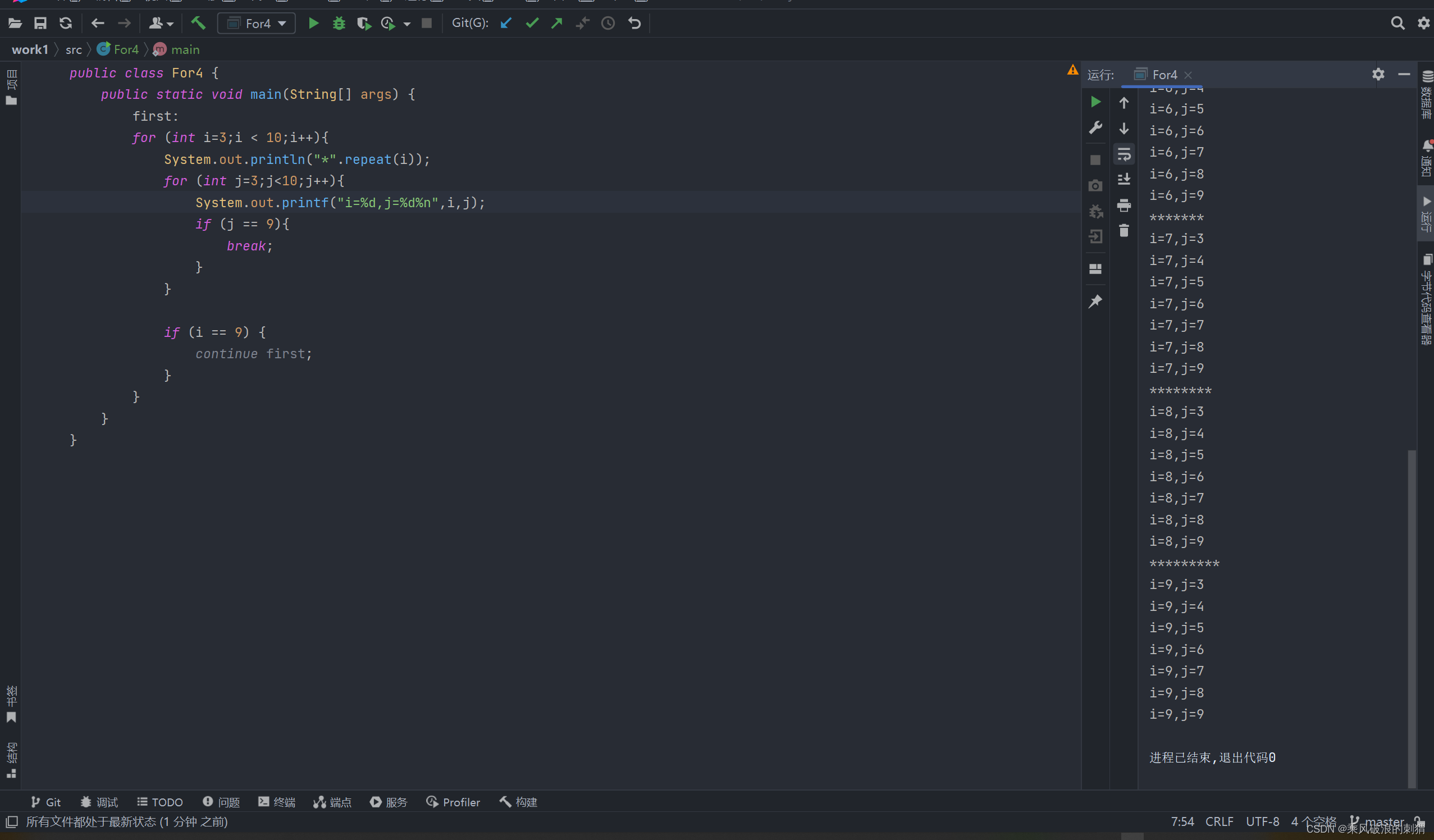Clear console output with trash icon
The width and height of the screenshot is (1434, 840).
(1124, 230)
